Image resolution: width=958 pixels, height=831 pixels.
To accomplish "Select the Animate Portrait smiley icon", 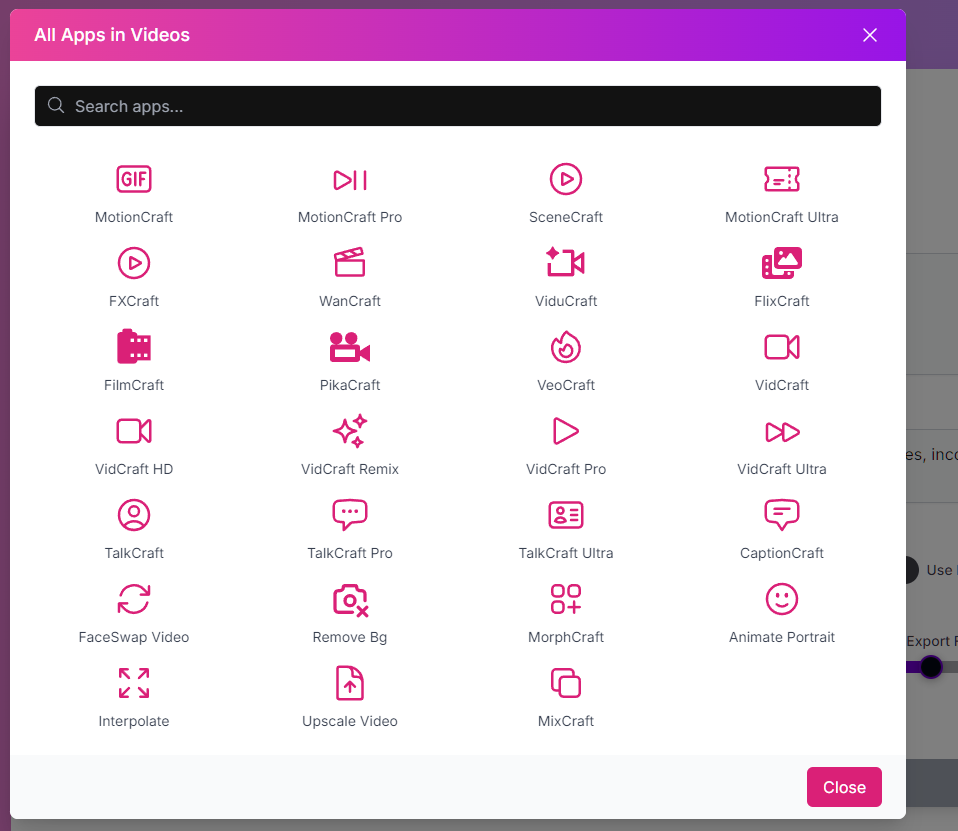I will [781, 599].
